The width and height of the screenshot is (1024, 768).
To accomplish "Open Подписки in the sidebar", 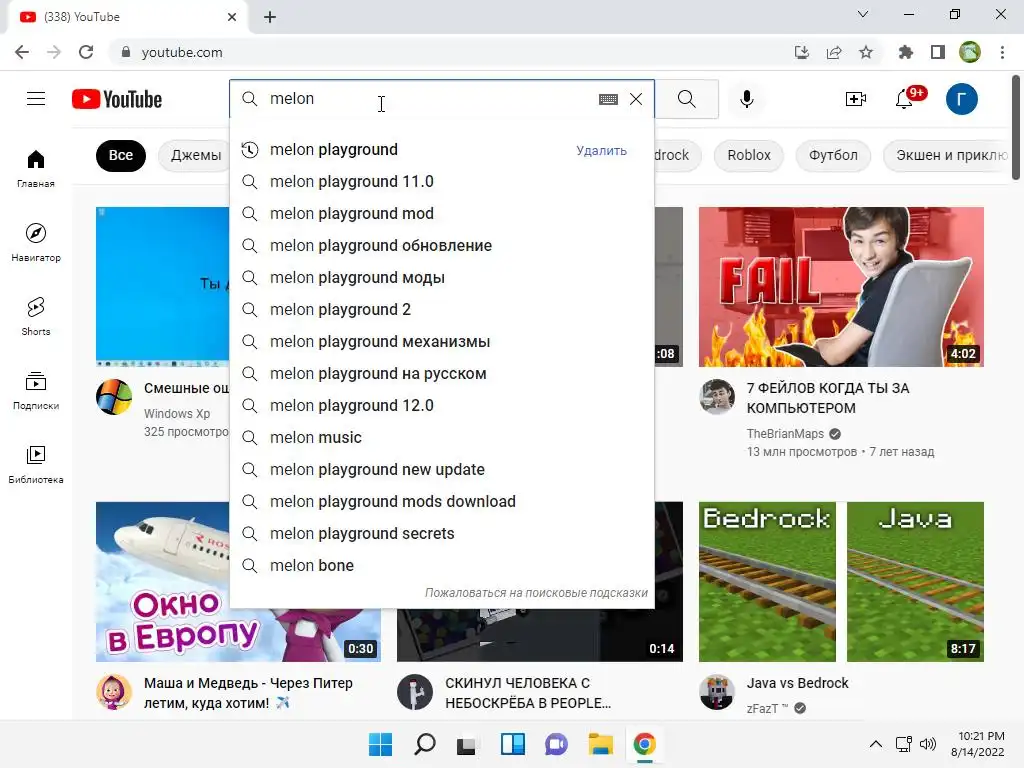I will pyautogui.click(x=36, y=391).
